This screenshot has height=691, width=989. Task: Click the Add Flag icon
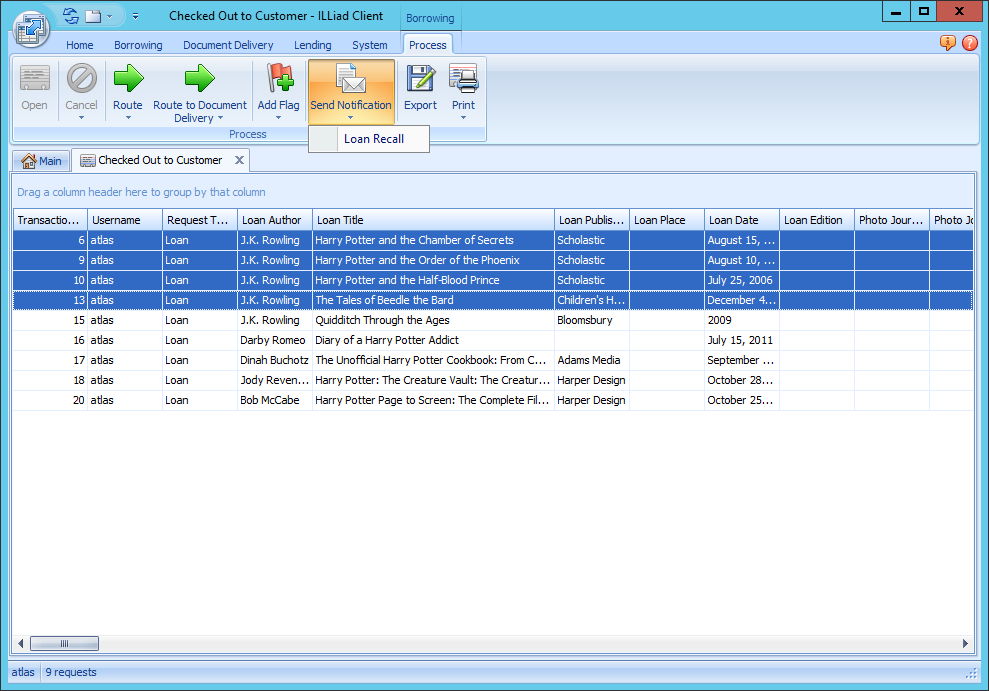click(x=278, y=79)
